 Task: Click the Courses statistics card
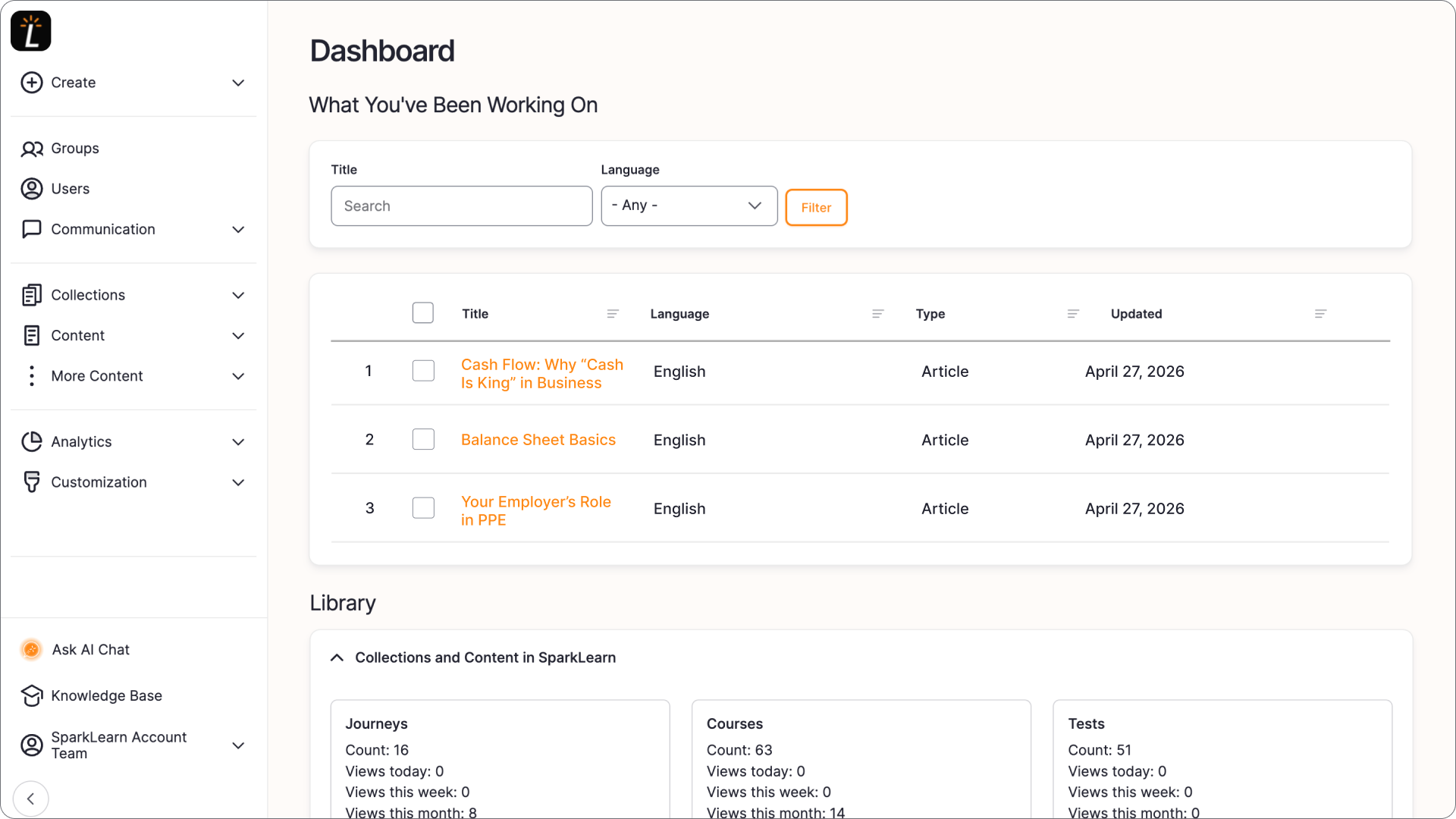click(861, 760)
